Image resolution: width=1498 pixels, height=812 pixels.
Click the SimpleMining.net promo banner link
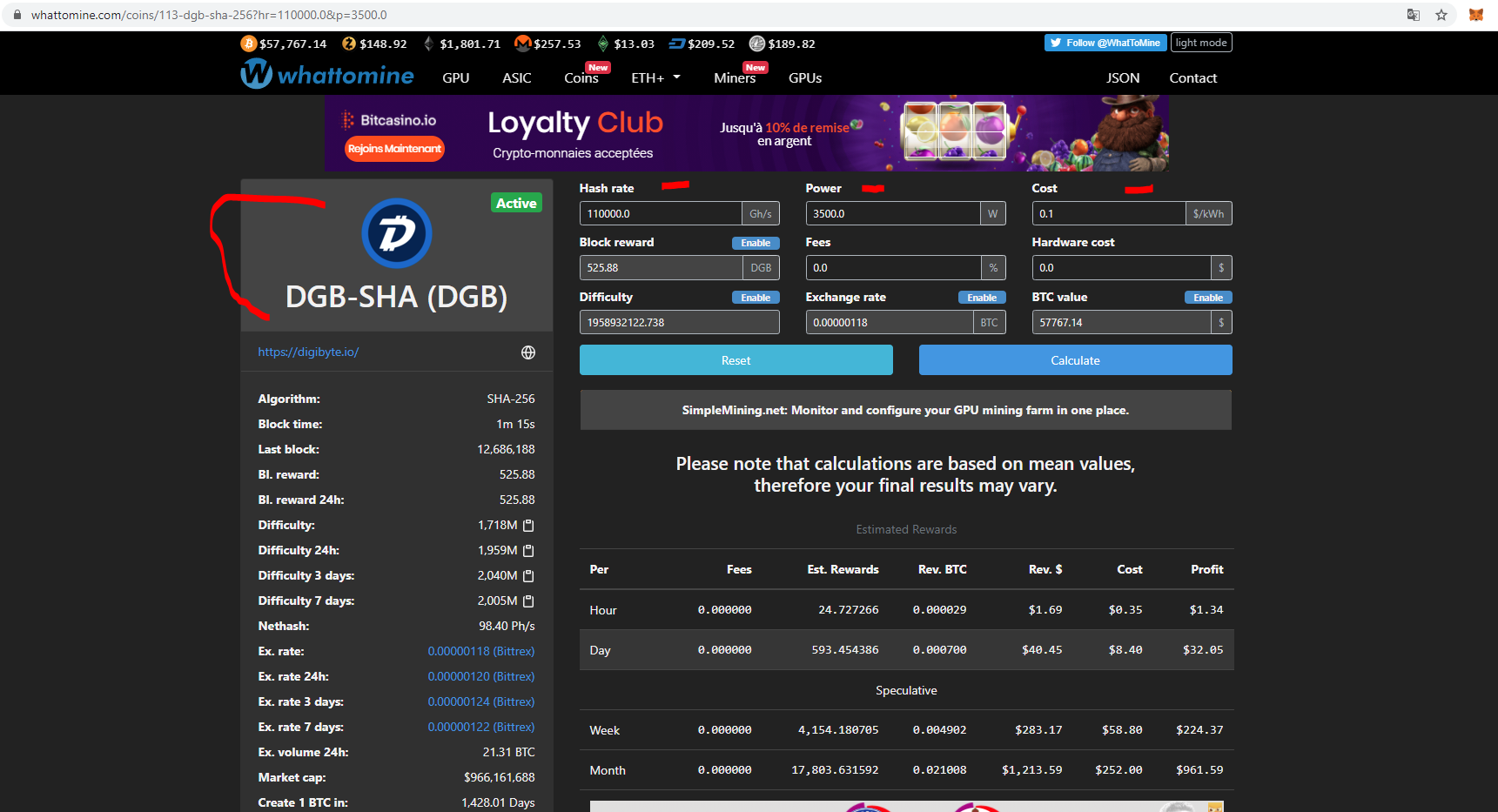tap(905, 410)
